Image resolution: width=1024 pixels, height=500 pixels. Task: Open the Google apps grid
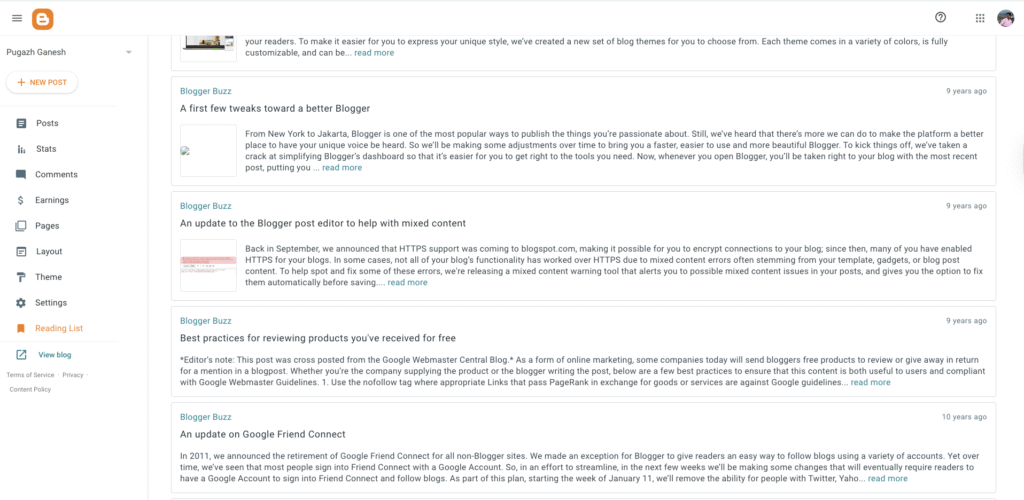979,18
